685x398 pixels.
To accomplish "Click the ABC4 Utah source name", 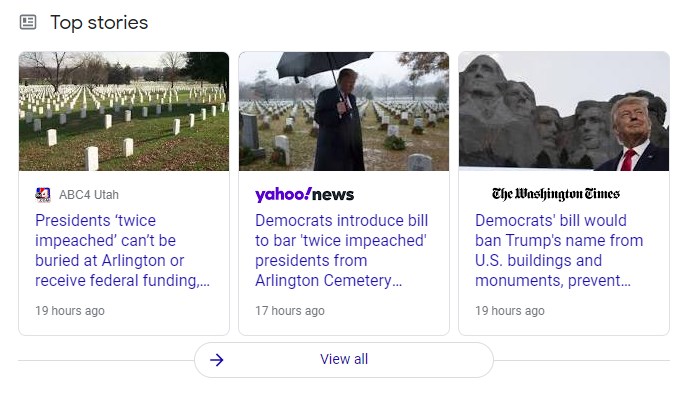I will tap(89, 195).
